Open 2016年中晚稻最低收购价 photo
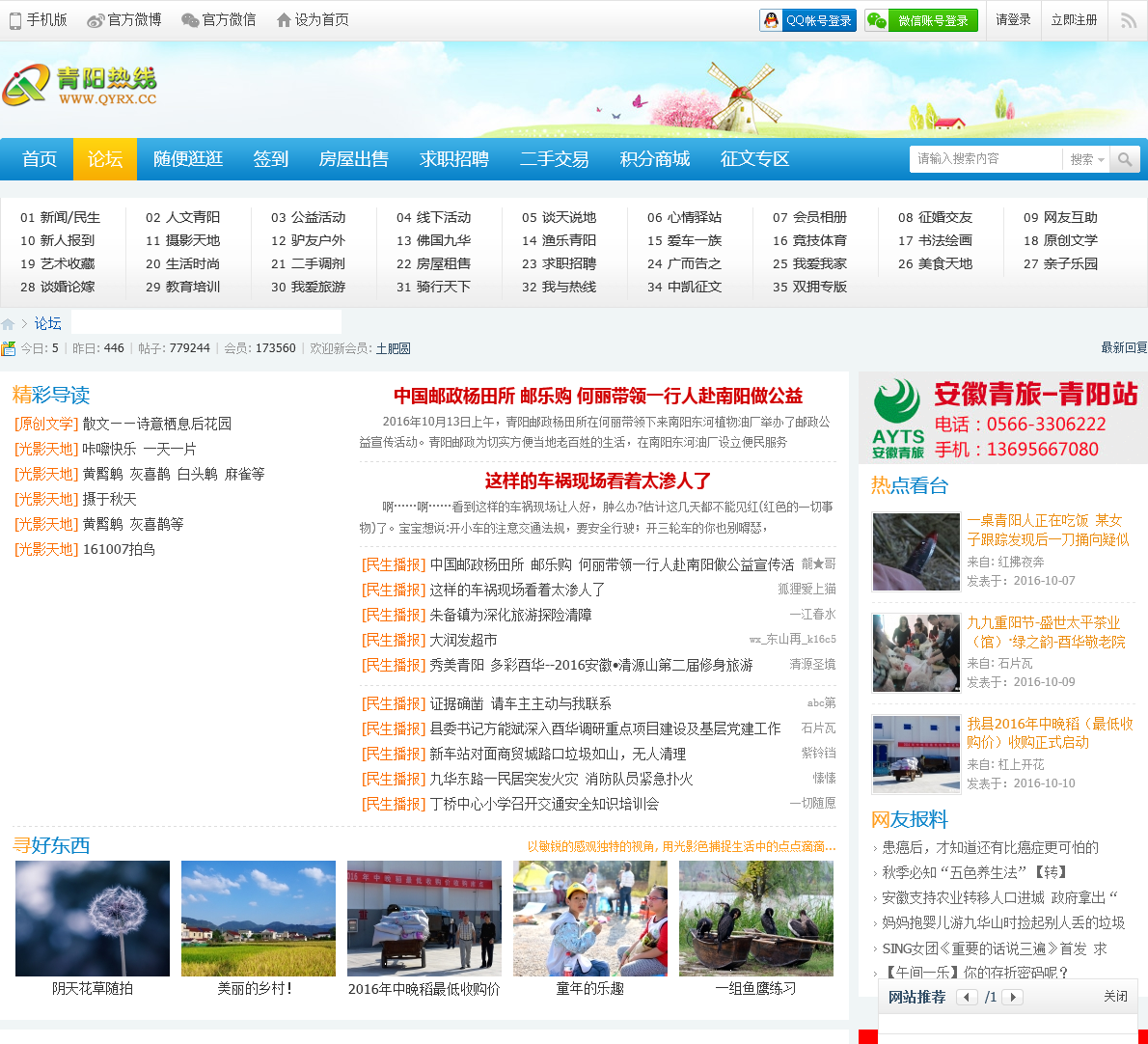This screenshot has width=1148, height=1044. coord(424,918)
